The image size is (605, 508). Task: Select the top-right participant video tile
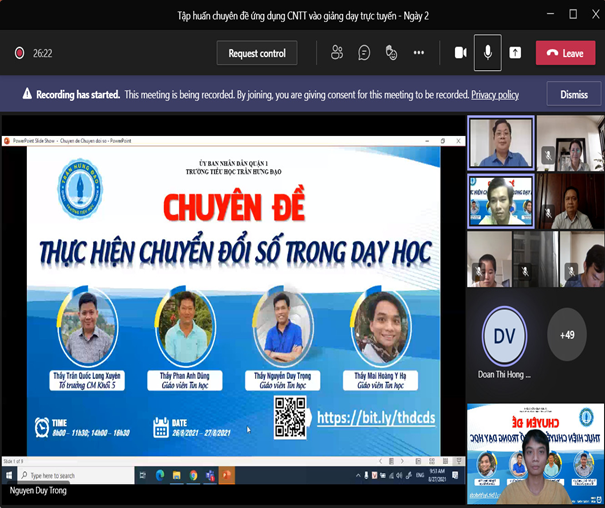(x=570, y=143)
